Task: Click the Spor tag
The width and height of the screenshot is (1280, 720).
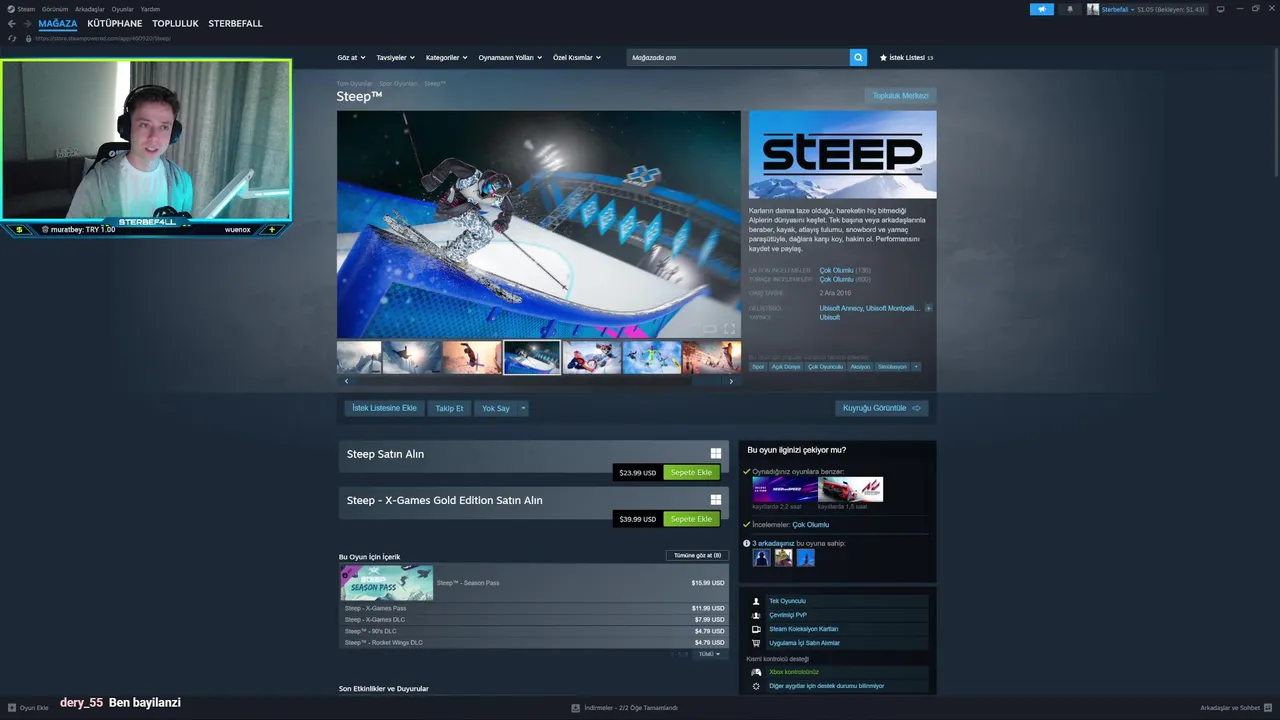Action: [x=758, y=367]
